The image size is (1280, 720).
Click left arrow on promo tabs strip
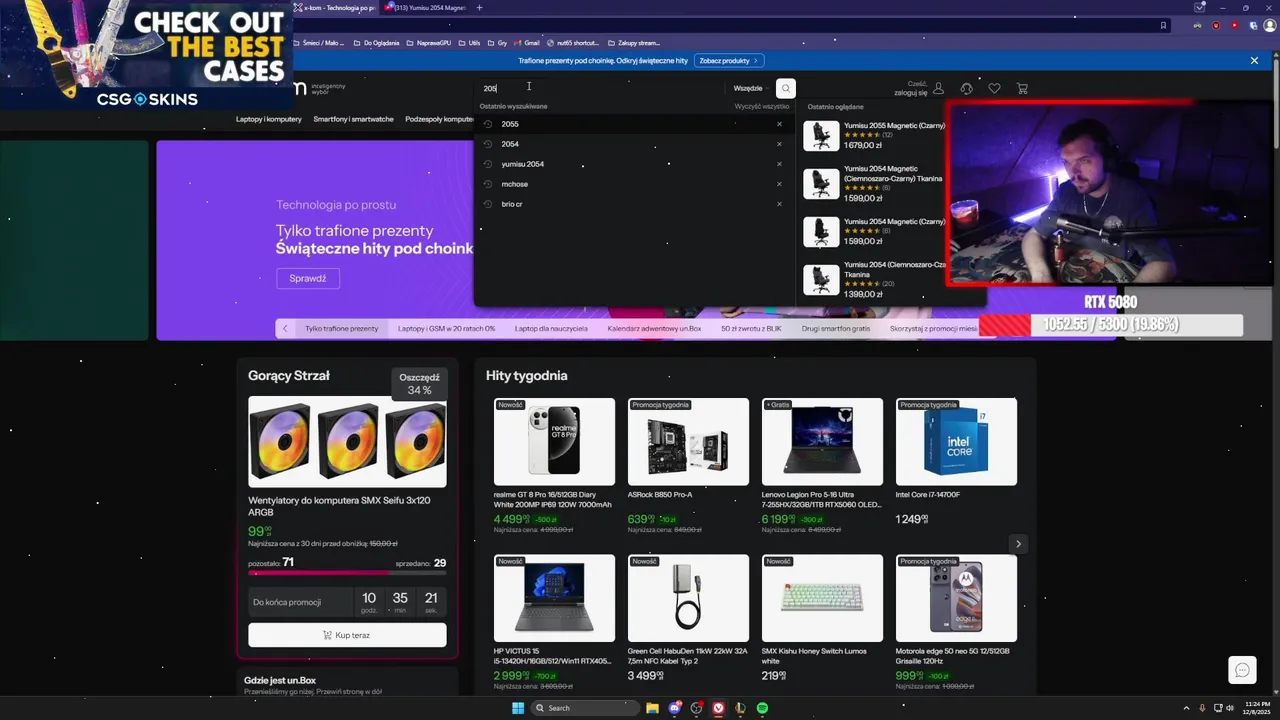pos(285,328)
